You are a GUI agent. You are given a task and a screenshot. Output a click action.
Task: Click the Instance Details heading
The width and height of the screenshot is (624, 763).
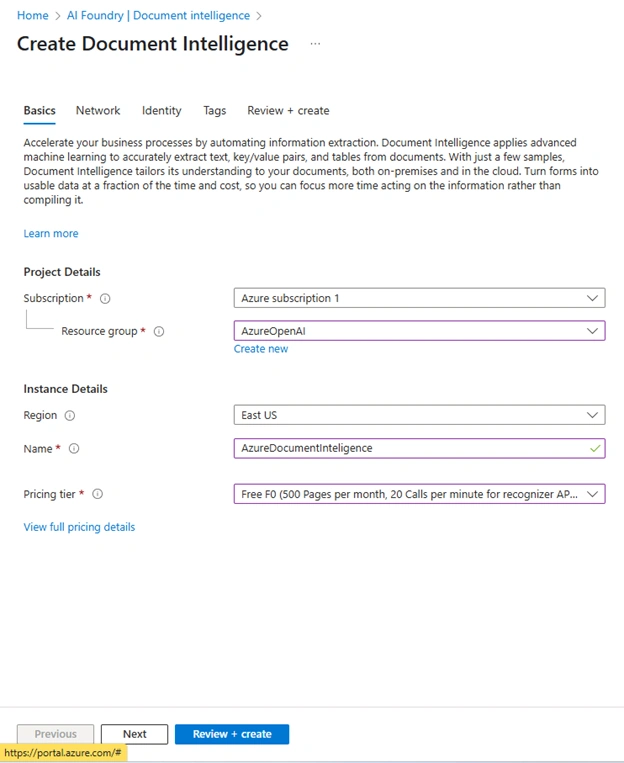[65, 389]
